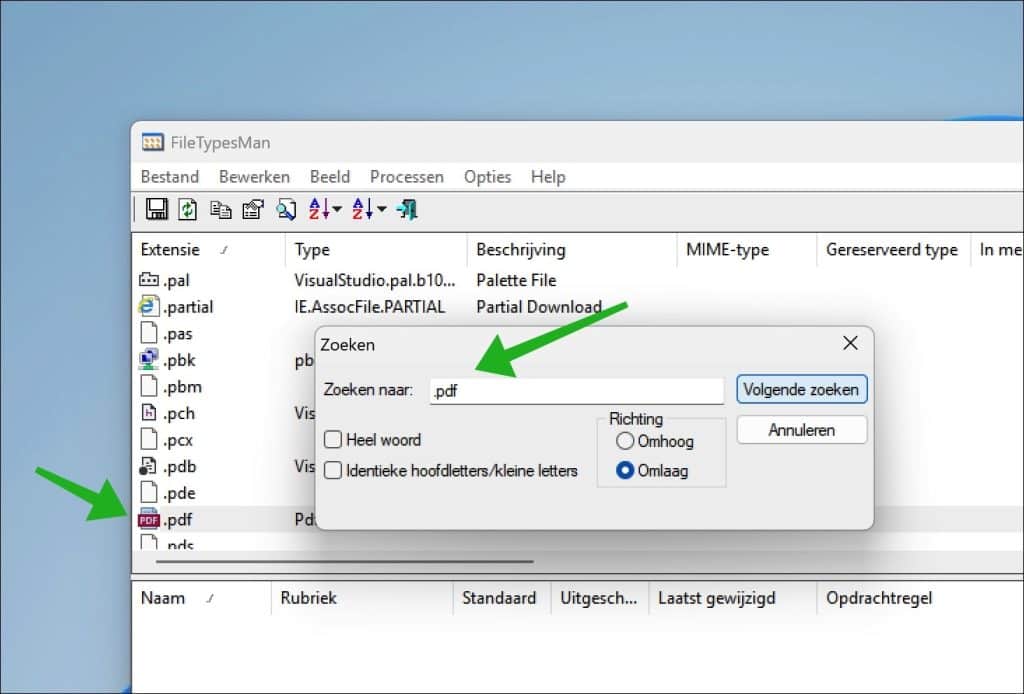The height and width of the screenshot is (694, 1024).
Task: Click the Palette File description cell
Action: click(x=516, y=280)
